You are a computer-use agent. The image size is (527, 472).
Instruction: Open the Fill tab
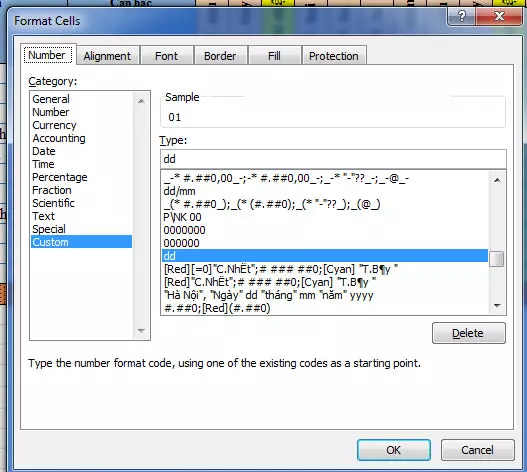coord(274,56)
